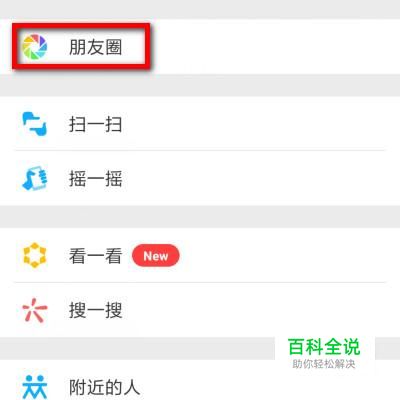Click the 百科全说 watermark logo
This screenshot has height=400, width=400.
point(324,347)
